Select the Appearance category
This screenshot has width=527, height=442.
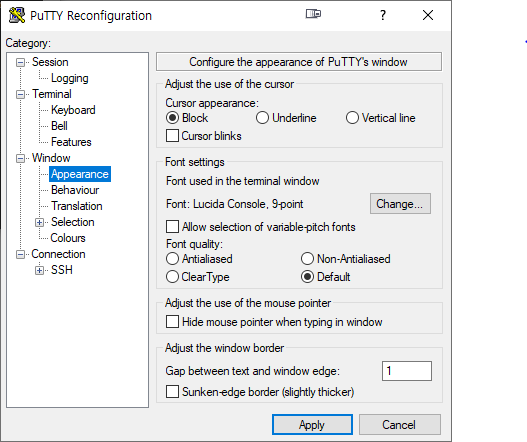click(80, 174)
